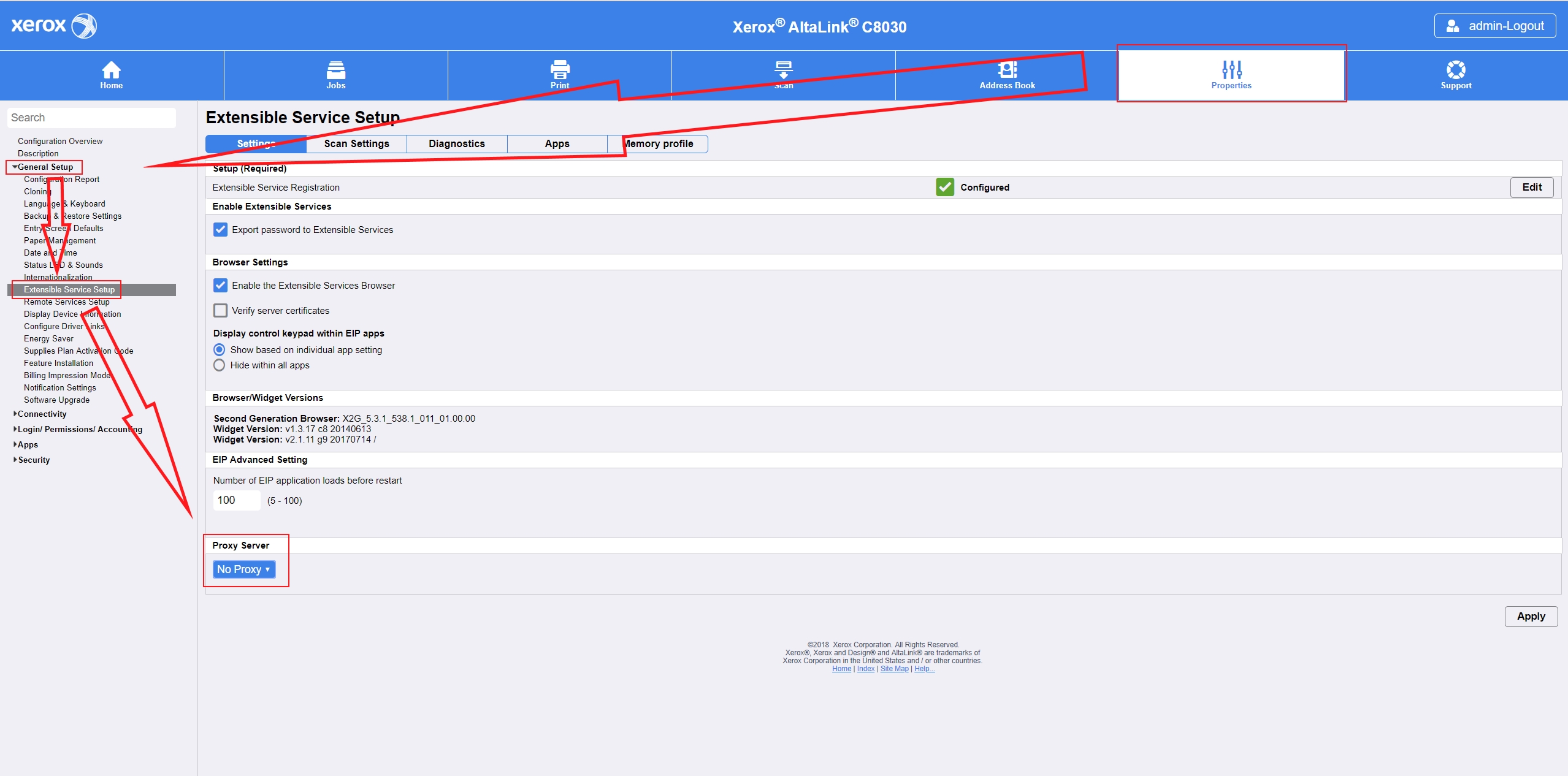Click the admin-Logout user icon
Screen dimensions: 1568x776
(1453, 25)
